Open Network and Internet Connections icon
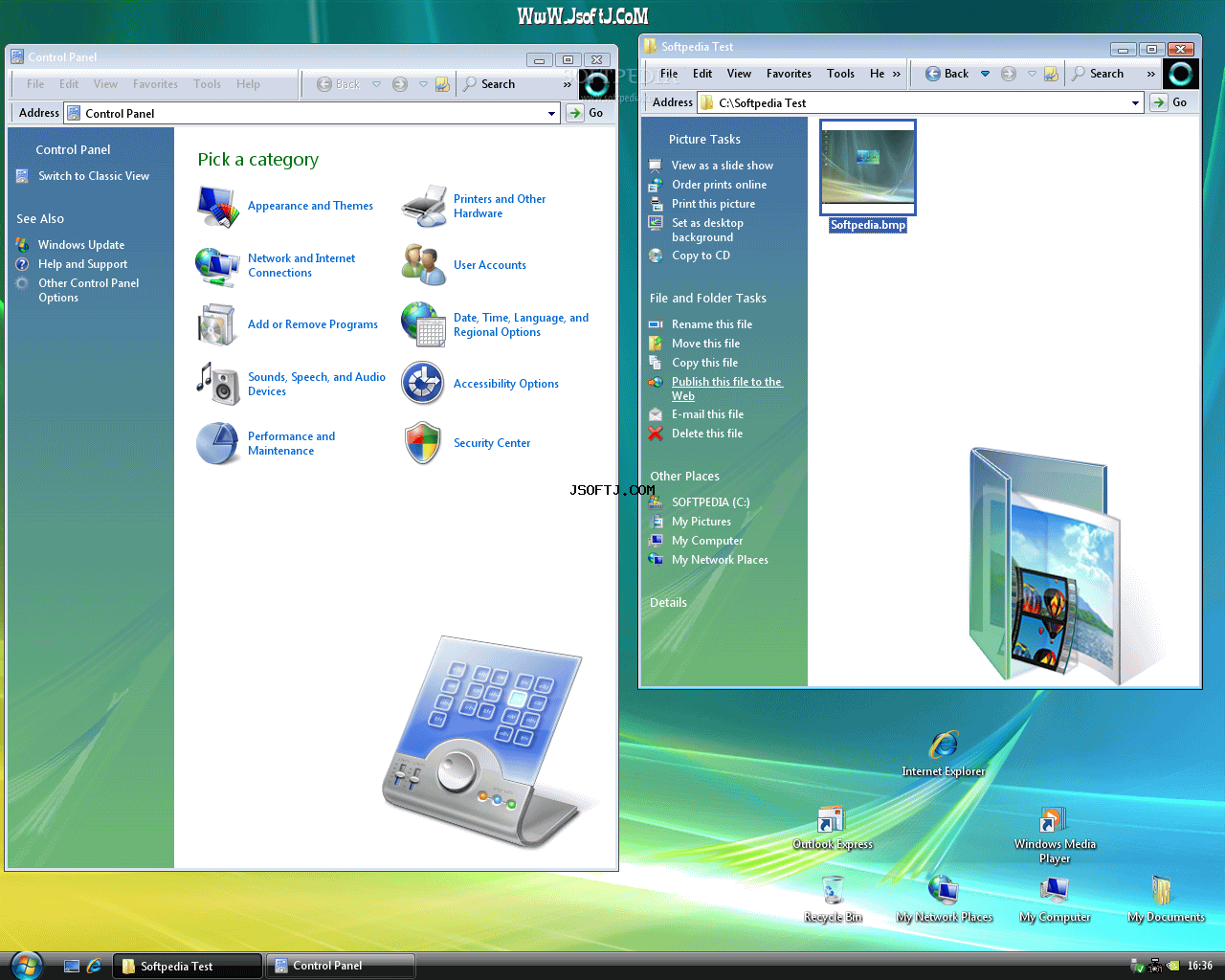The image size is (1225, 980). (x=217, y=266)
